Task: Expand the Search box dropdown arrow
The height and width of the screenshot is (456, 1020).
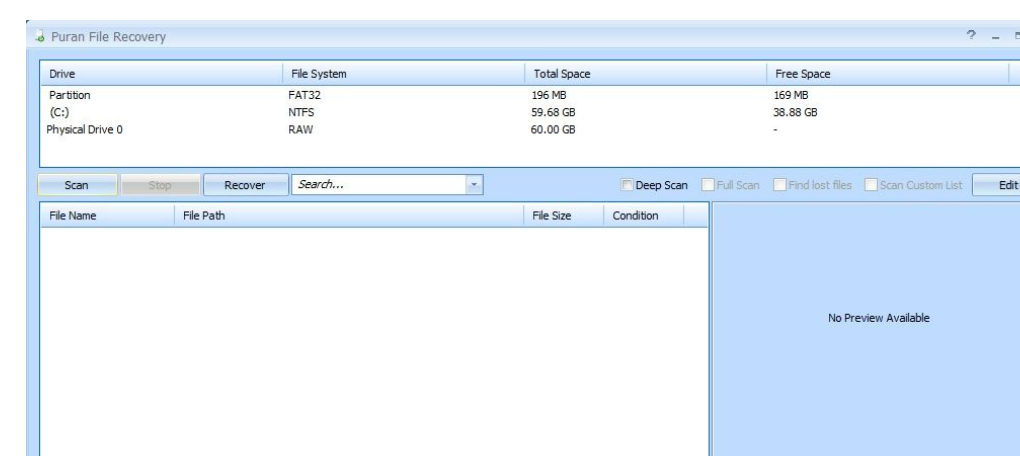Action: pyautogui.click(x=475, y=185)
